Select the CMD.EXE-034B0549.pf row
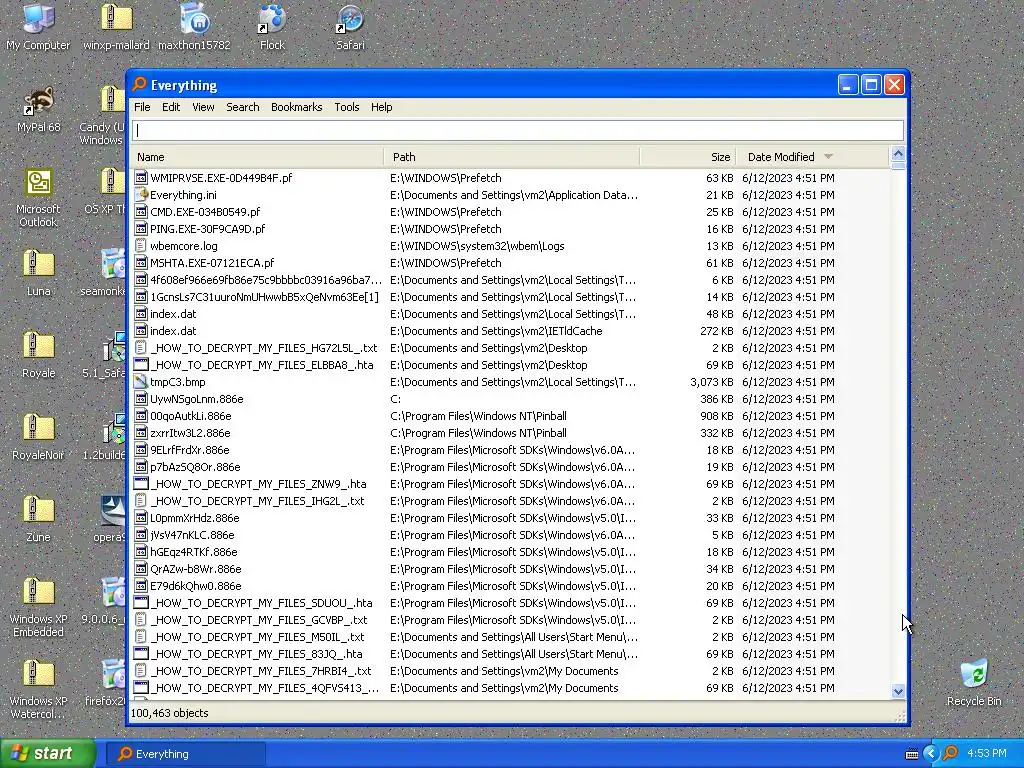This screenshot has height=768, width=1024. pyautogui.click(x=511, y=212)
